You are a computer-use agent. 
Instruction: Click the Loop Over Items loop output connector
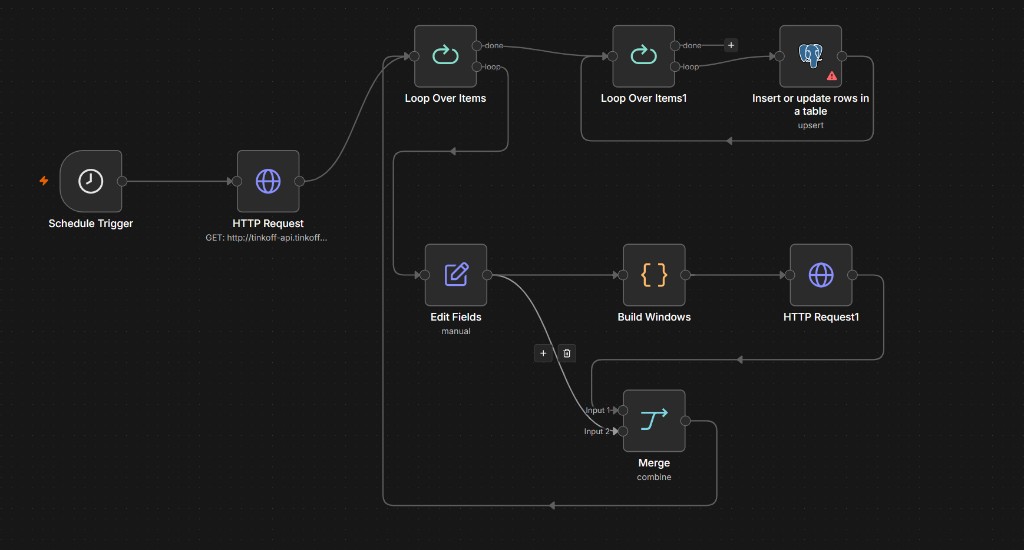coord(477,67)
